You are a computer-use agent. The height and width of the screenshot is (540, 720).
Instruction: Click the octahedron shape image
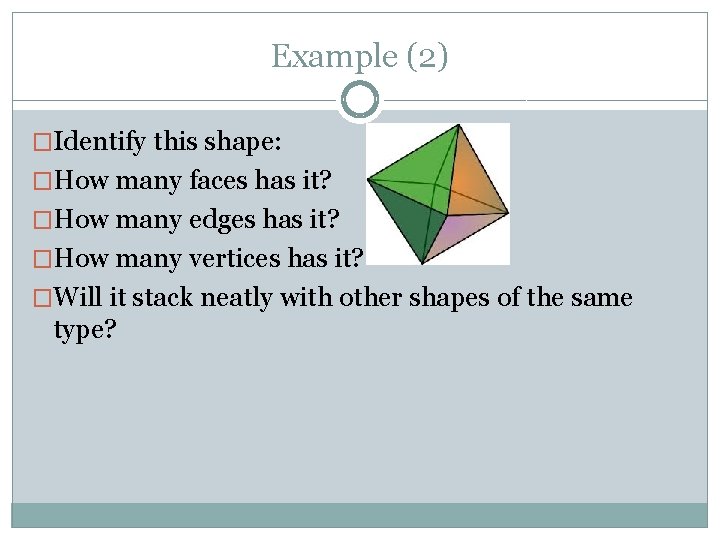[x=438, y=194]
